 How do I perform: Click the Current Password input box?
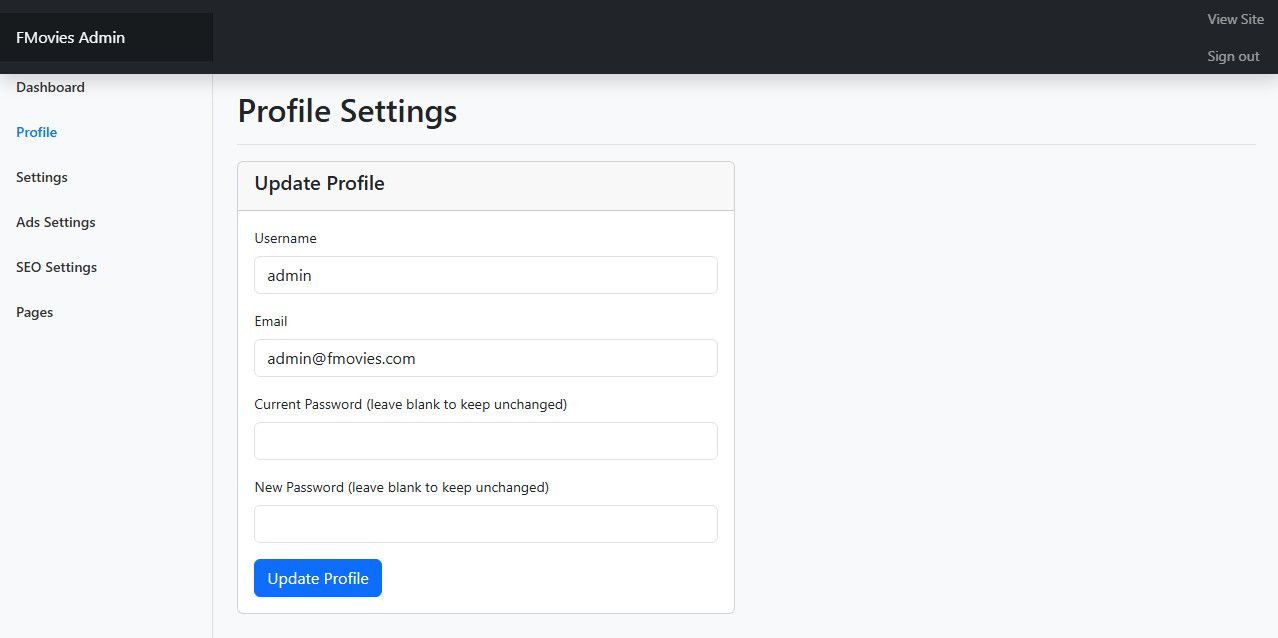[x=485, y=441]
